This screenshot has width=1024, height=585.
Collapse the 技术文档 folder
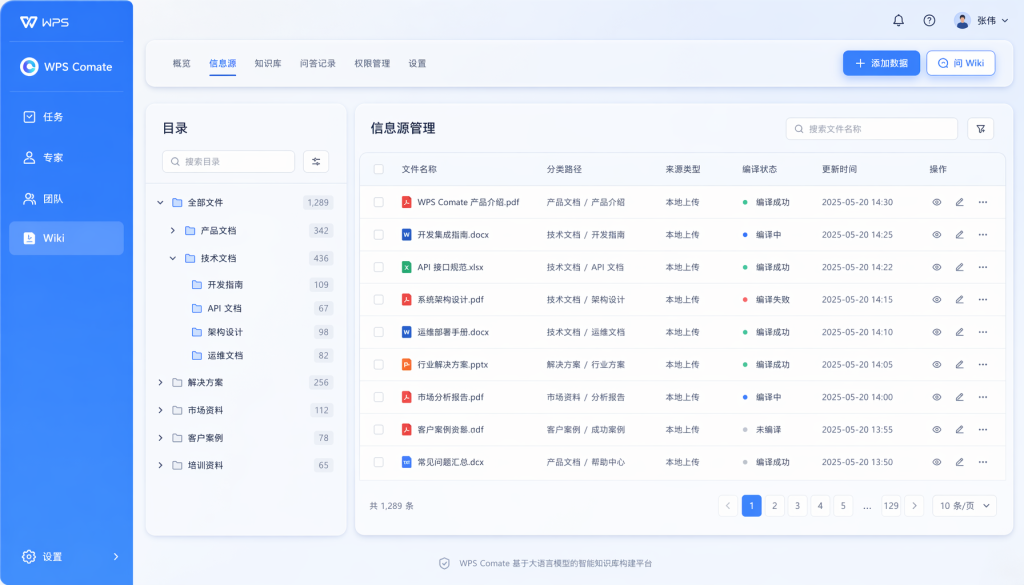[x=172, y=258]
